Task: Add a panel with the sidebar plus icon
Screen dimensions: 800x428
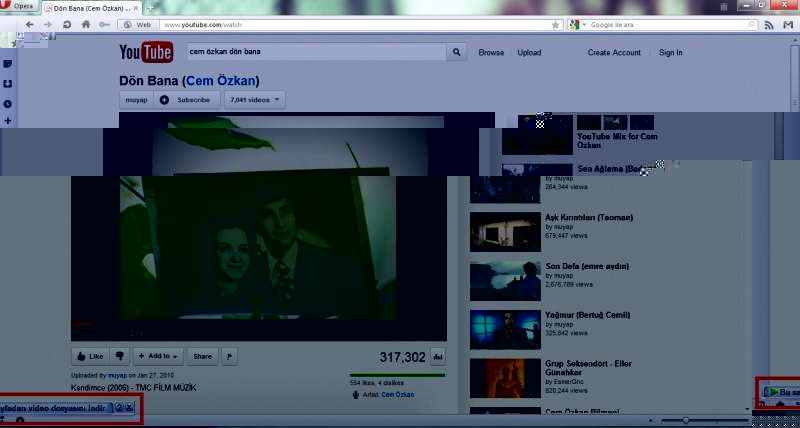Action: [8, 121]
